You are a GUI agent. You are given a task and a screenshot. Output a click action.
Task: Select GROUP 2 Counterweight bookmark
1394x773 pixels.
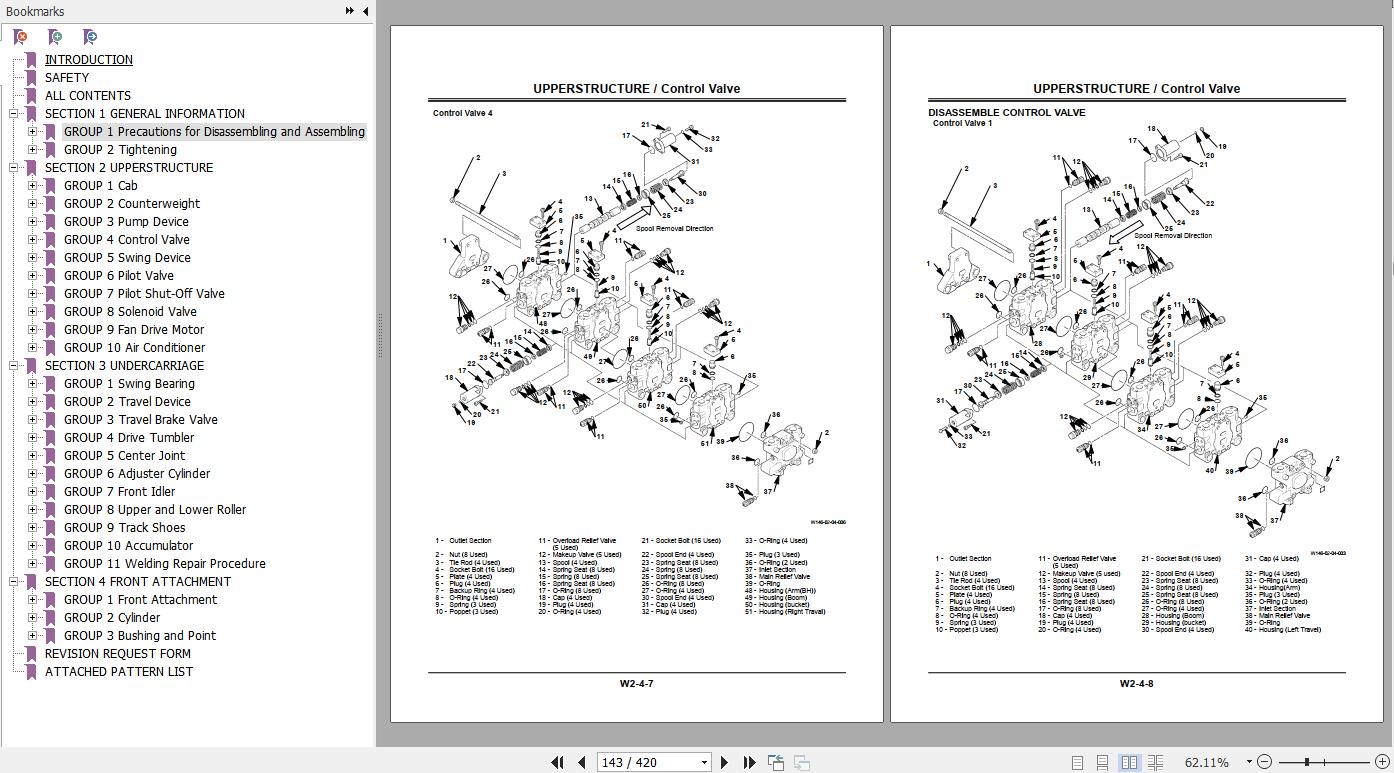[x=132, y=203]
